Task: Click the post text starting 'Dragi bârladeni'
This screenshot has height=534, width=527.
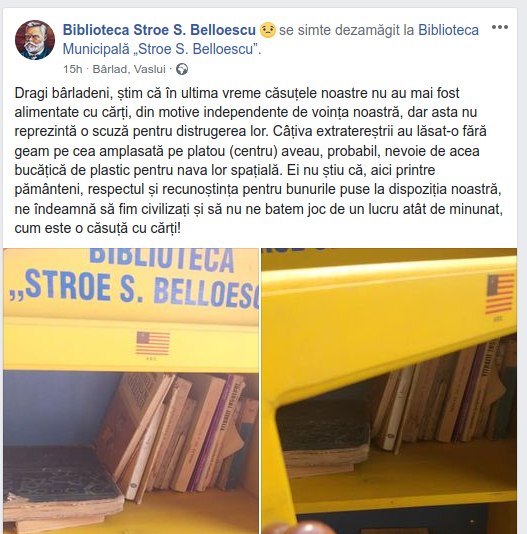Action: click(x=258, y=161)
